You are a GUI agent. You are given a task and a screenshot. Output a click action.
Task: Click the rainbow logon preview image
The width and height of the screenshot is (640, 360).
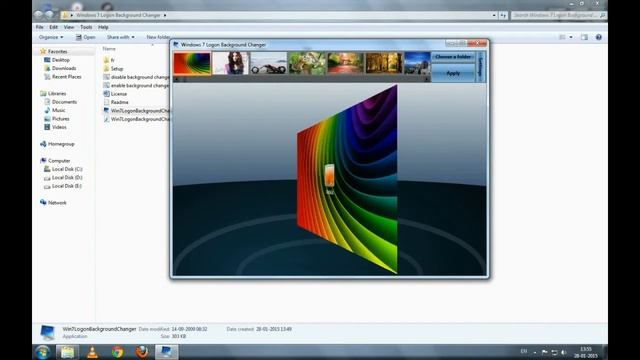point(347,179)
